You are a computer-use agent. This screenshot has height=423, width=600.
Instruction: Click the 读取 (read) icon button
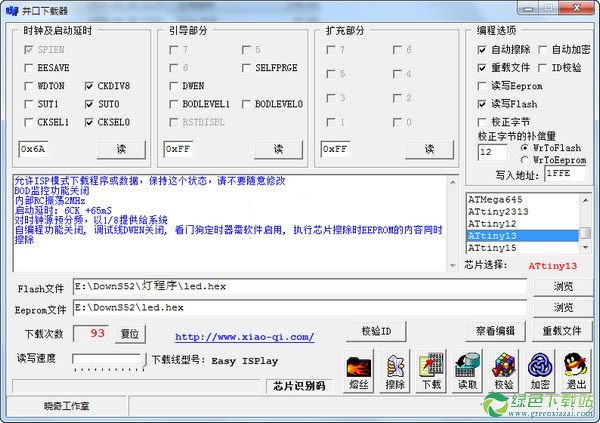467,371
